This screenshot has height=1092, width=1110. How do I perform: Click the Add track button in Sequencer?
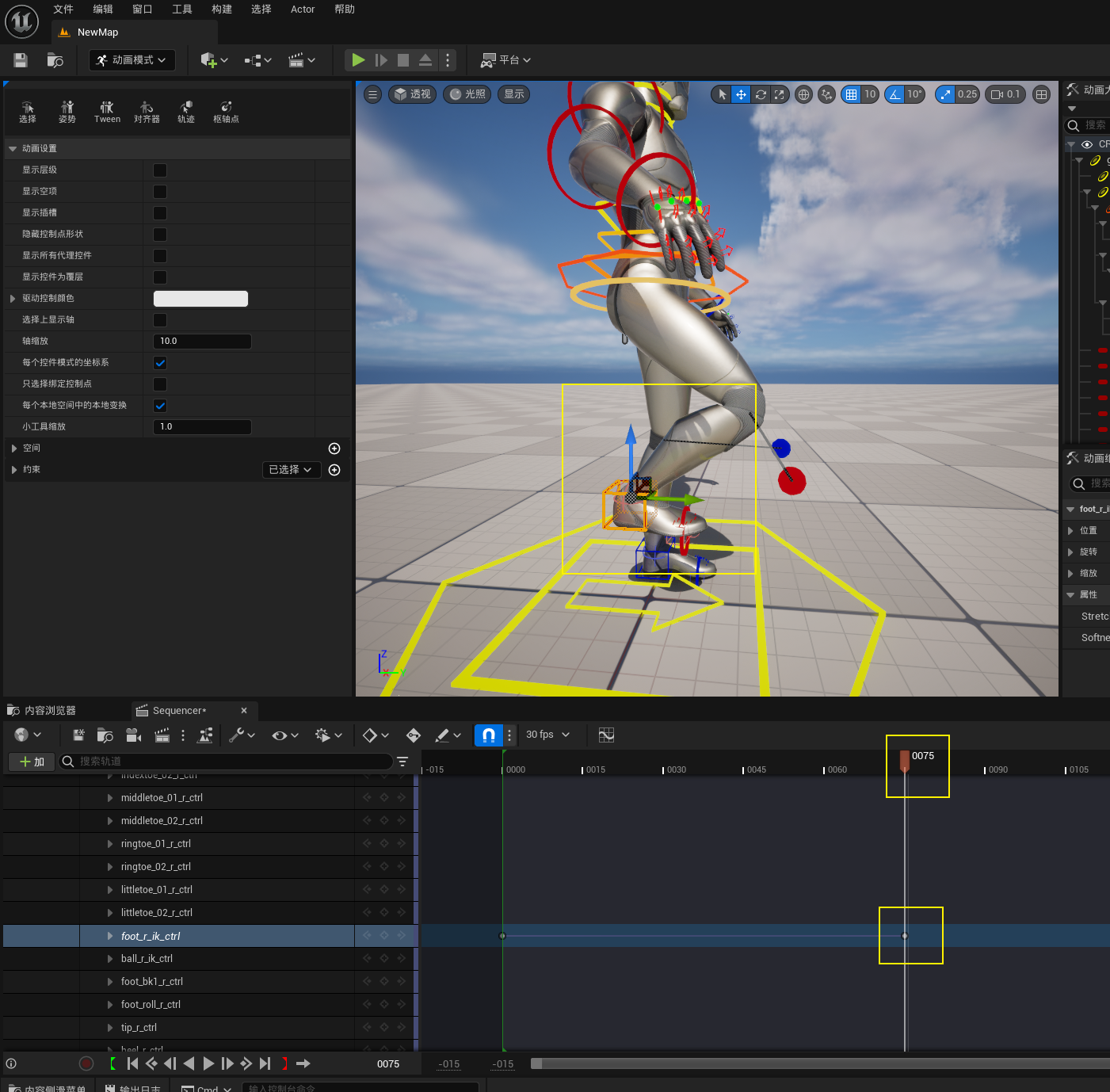click(32, 762)
